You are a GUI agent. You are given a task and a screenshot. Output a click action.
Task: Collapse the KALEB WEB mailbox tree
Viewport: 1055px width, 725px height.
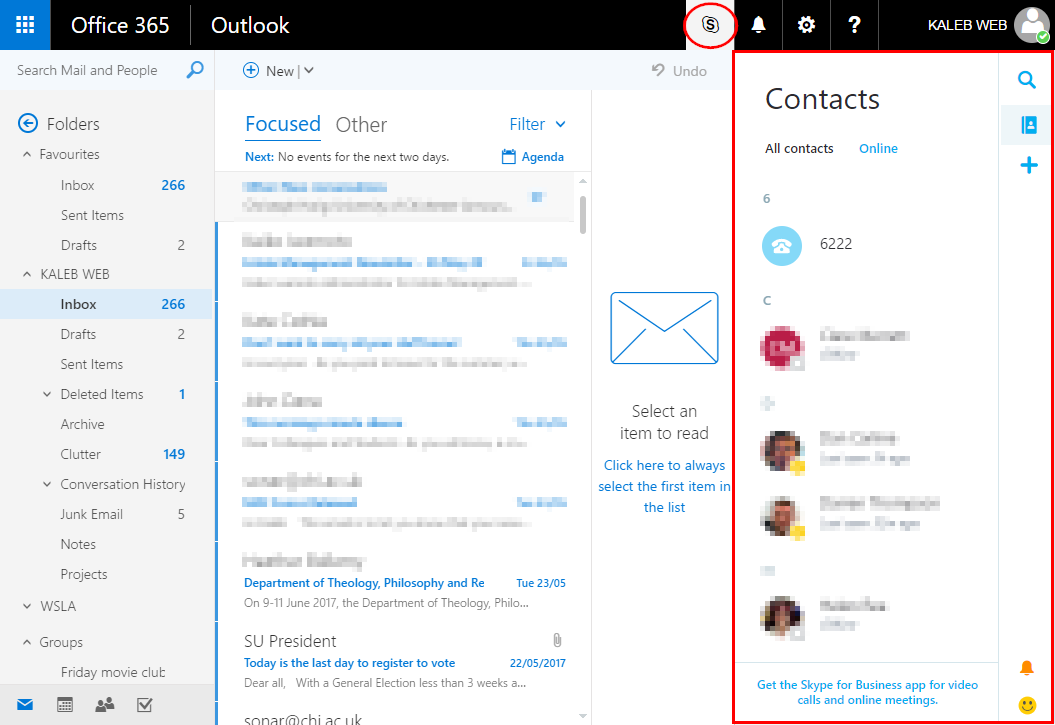(x=27, y=274)
